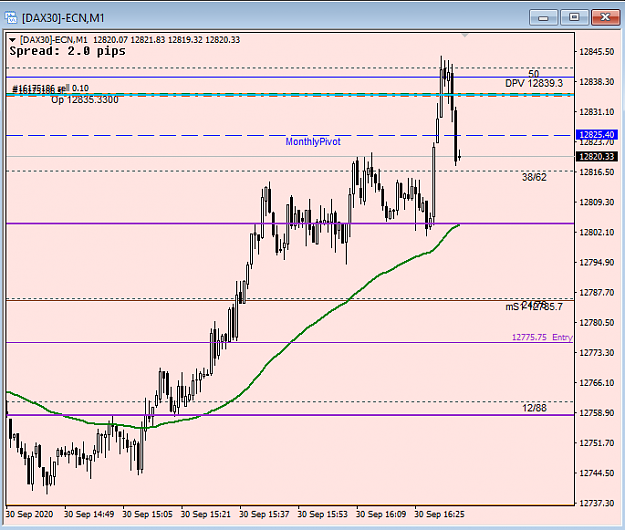The height and width of the screenshot is (530, 625).
Task: Select the sell order #16175186 label
Action: tap(51, 88)
